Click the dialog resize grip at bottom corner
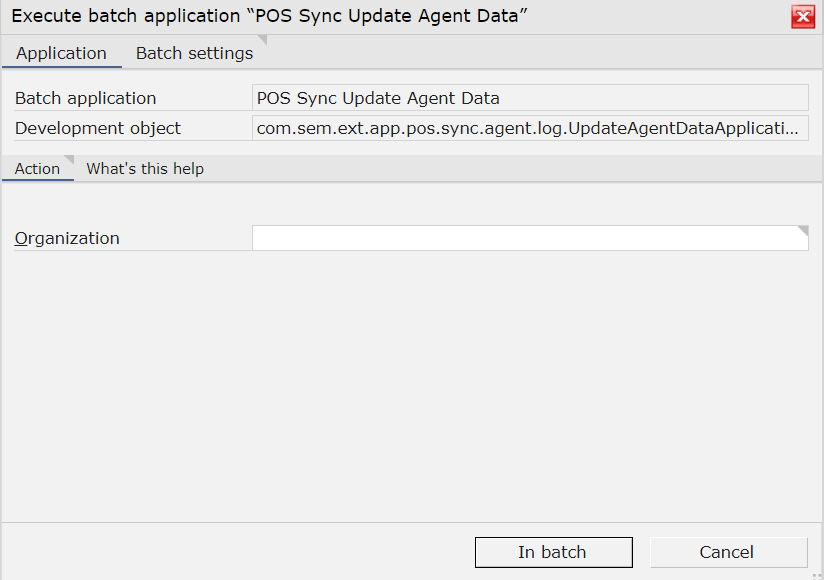Screen dimensions: 824x580 (817, 575)
